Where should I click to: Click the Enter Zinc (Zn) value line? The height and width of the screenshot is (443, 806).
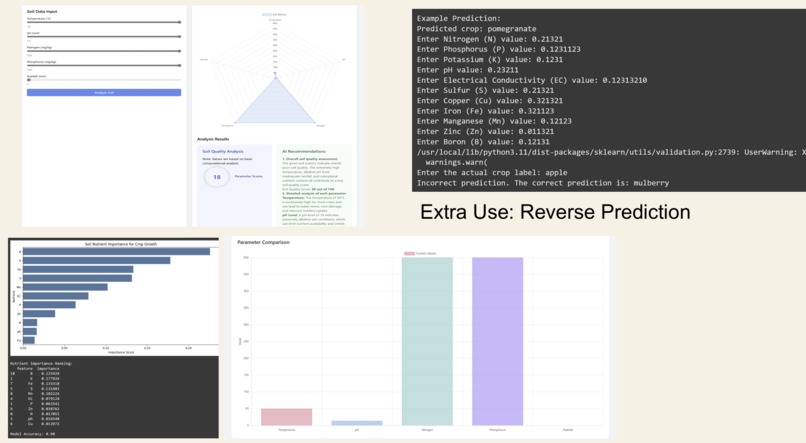[x=485, y=132]
